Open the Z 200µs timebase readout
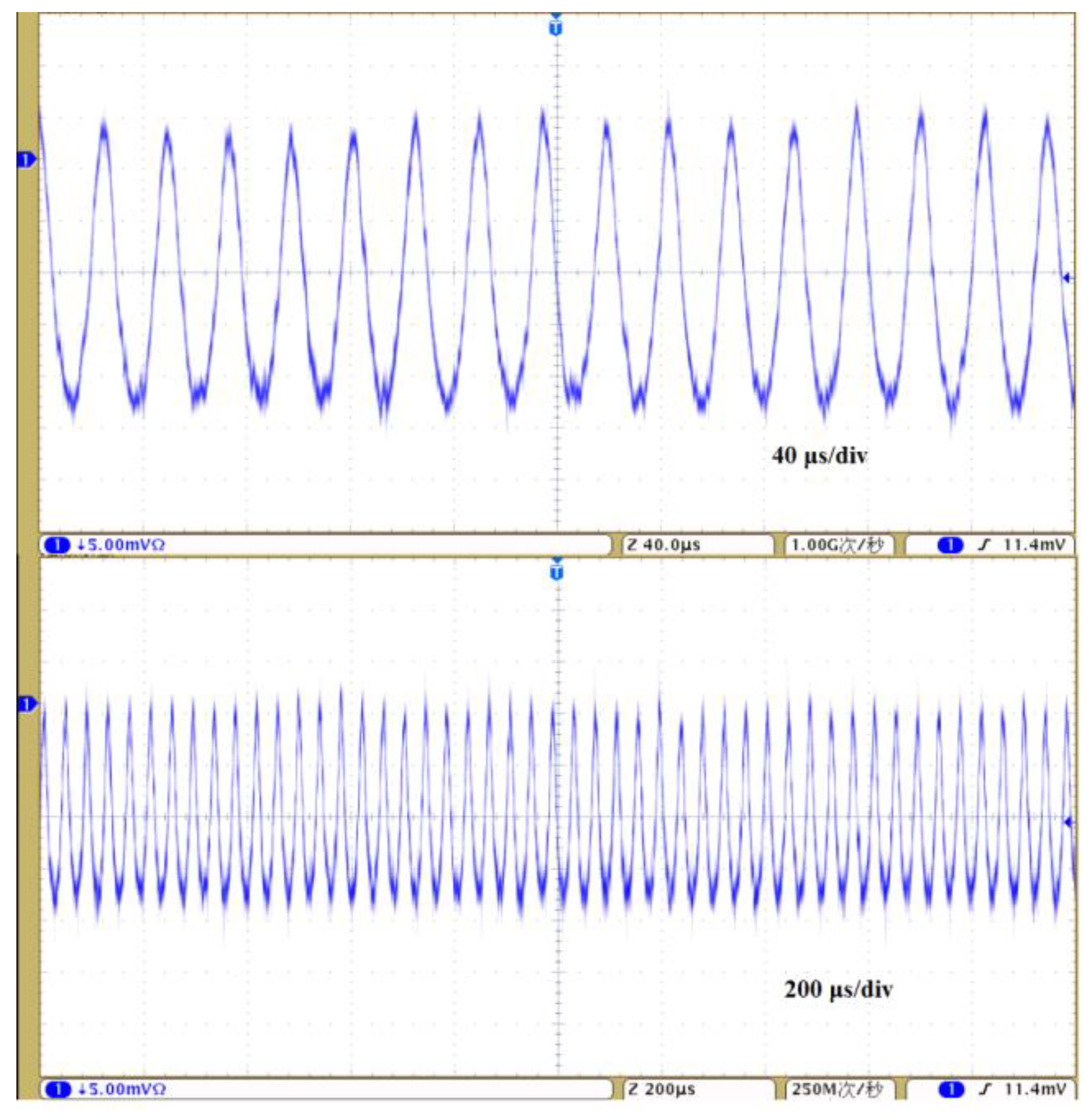Image resolution: width=1092 pixels, height=1120 pixels. 661,1089
